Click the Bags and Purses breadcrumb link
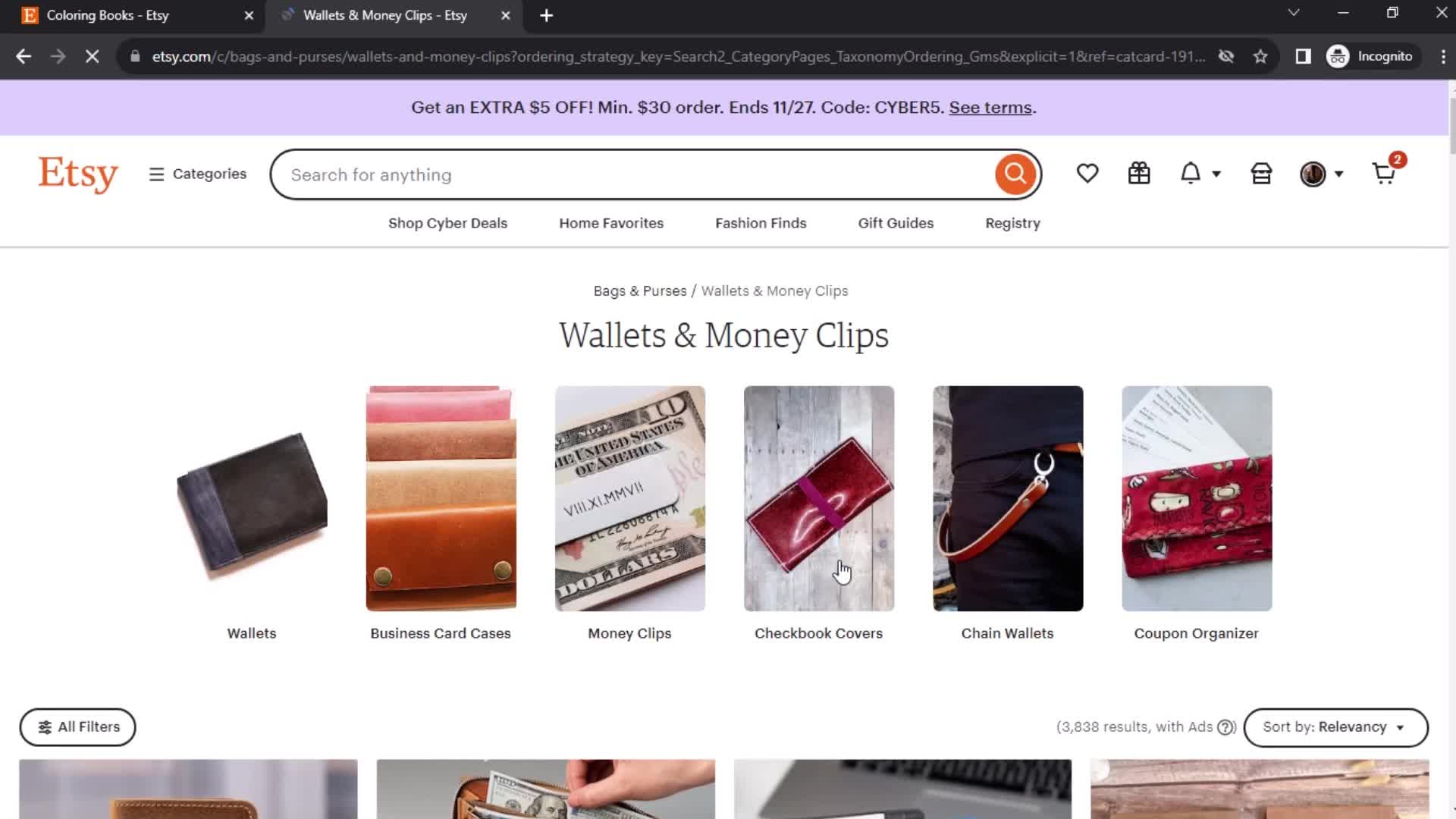1456x819 pixels. (x=640, y=290)
